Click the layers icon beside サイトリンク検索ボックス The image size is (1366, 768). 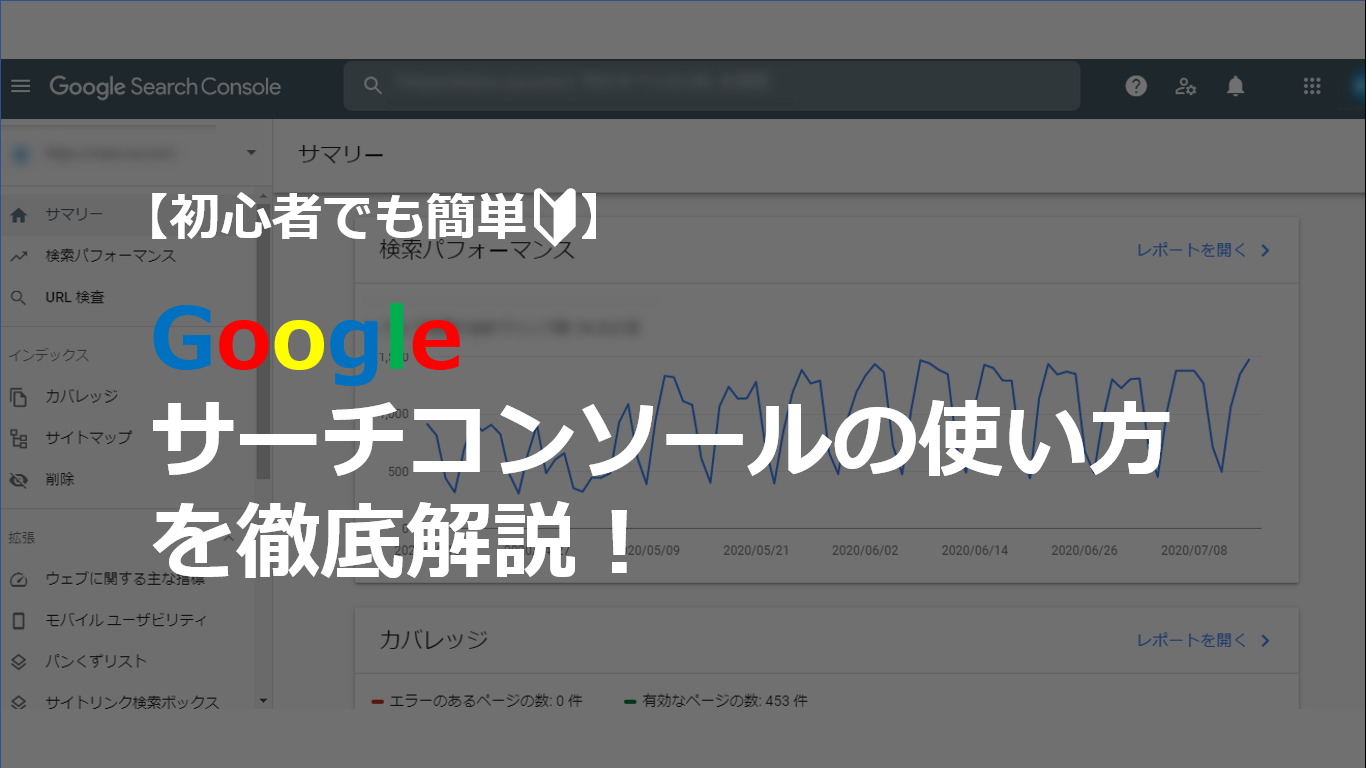tap(18, 703)
